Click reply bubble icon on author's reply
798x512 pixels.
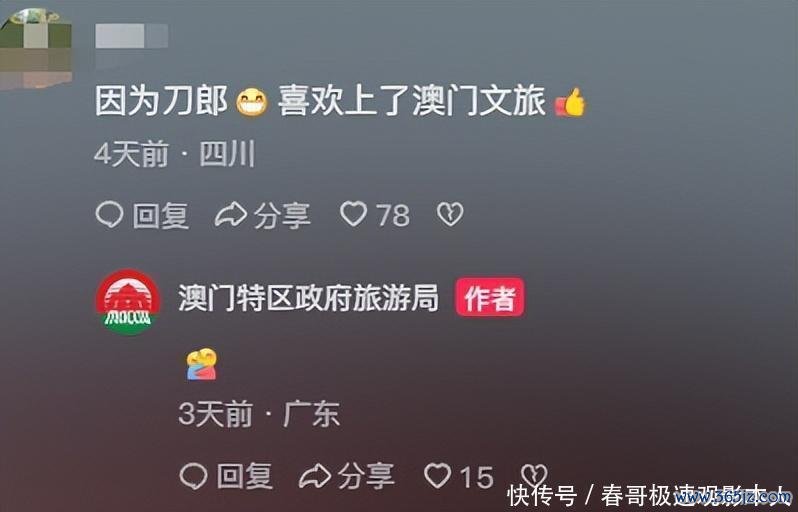pyautogui.click(x=193, y=476)
